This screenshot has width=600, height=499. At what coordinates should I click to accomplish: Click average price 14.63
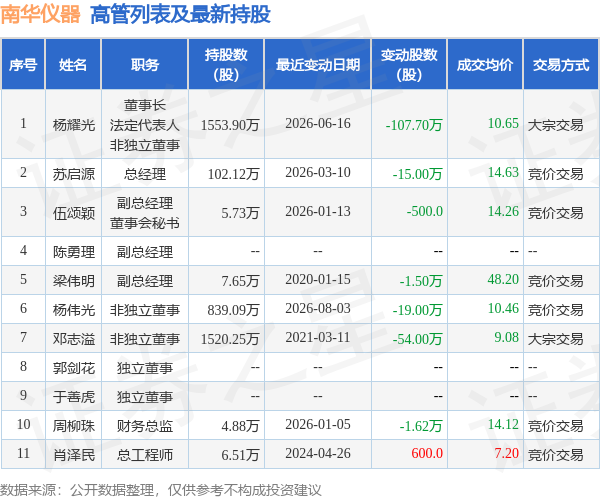coord(503,172)
